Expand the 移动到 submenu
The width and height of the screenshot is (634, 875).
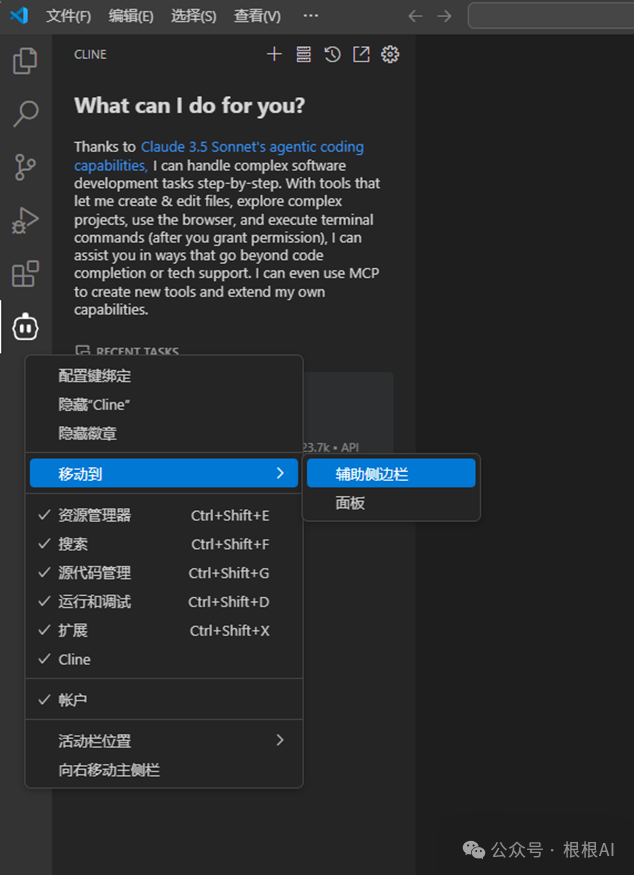tap(164, 473)
